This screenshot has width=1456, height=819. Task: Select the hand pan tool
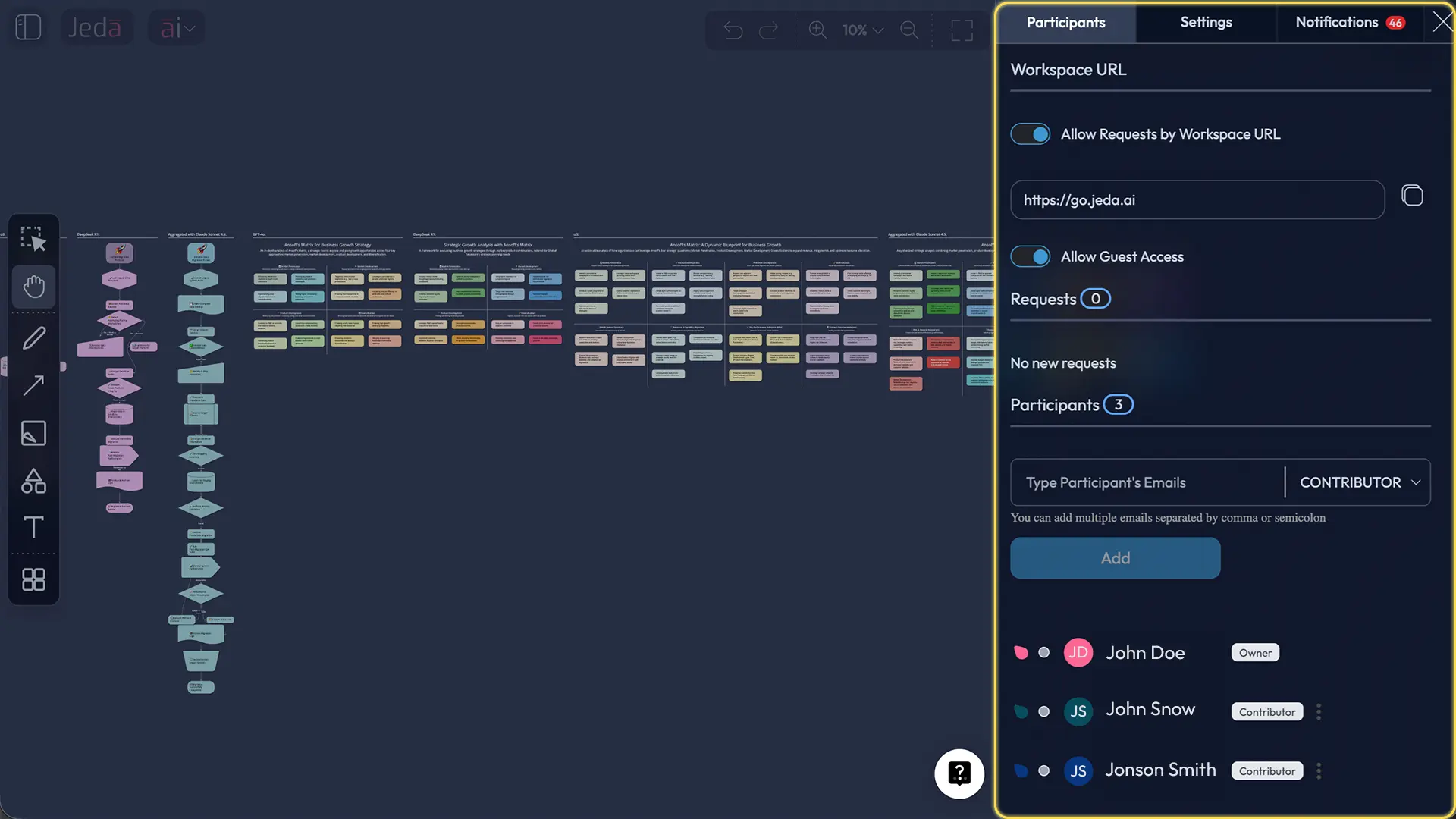coord(33,287)
